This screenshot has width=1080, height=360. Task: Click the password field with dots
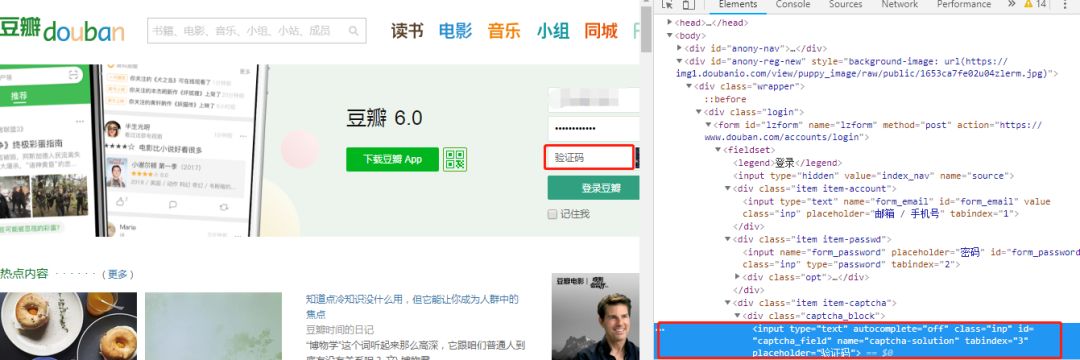click(x=594, y=129)
